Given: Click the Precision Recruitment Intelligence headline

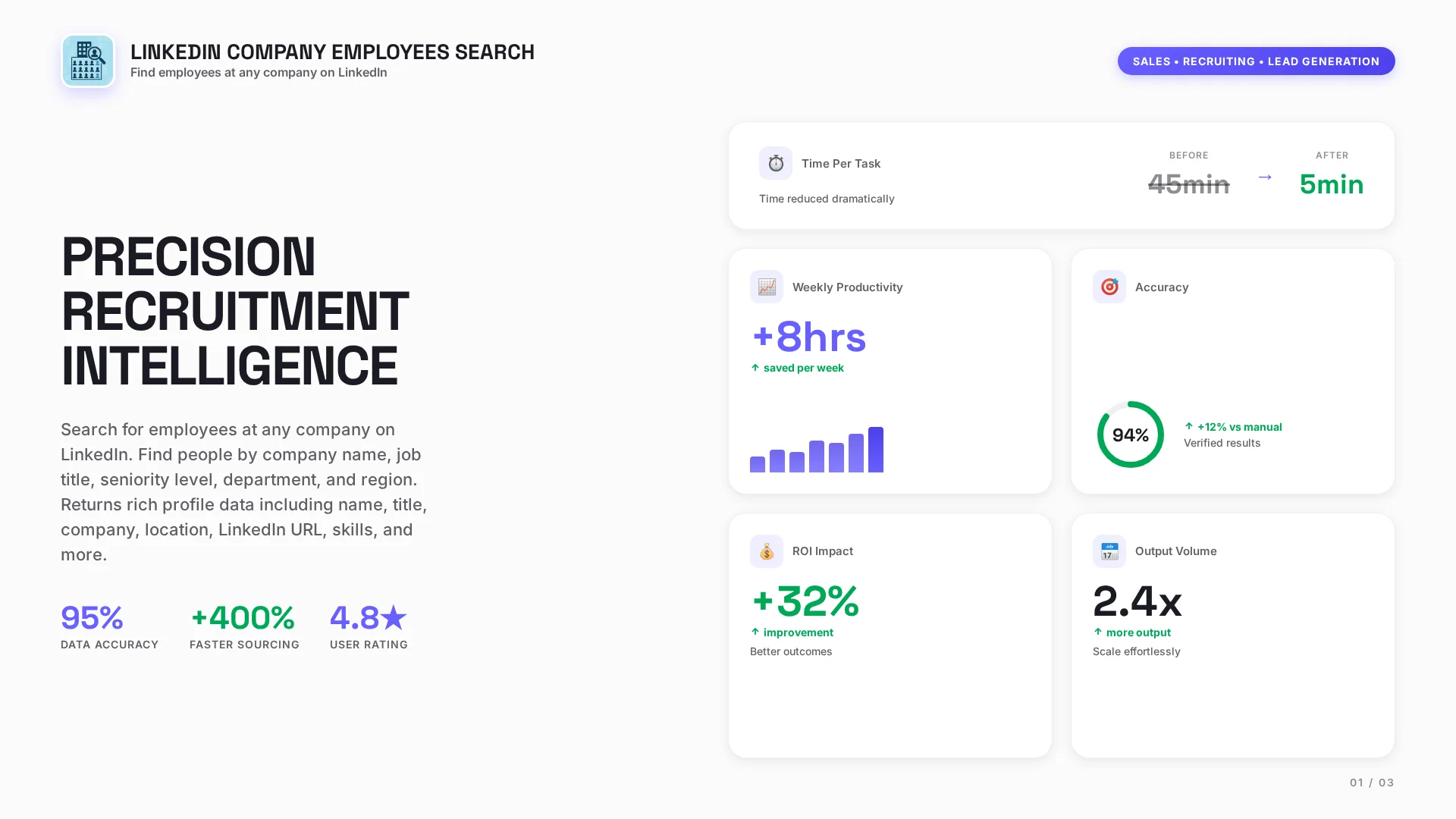Looking at the screenshot, I should (x=235, y=311).
